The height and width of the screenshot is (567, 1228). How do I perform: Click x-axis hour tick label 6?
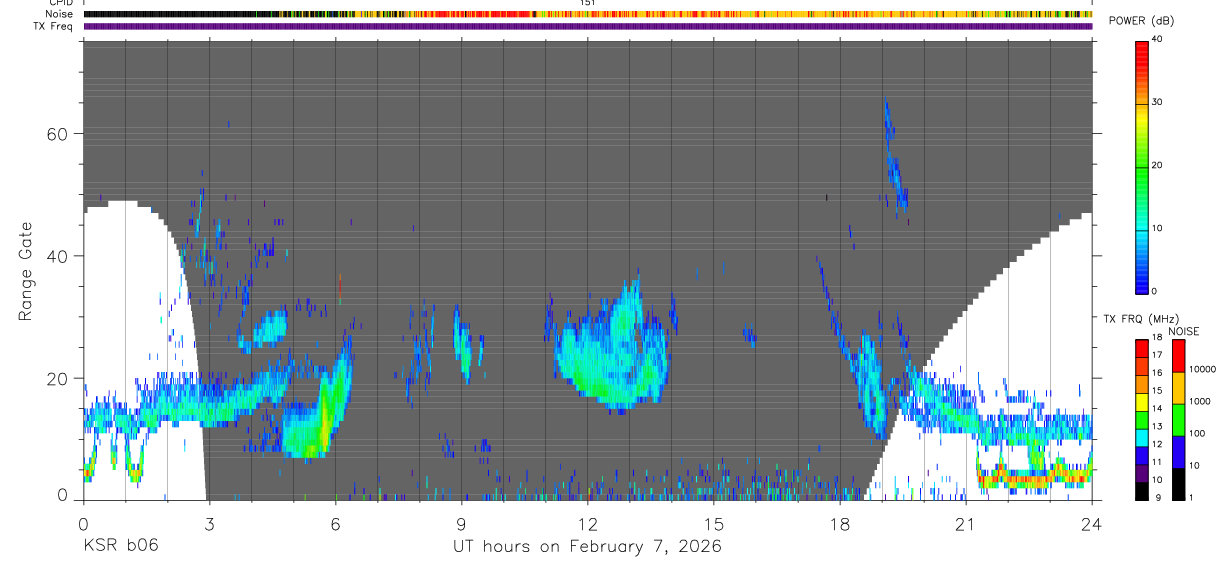point(335,523)
